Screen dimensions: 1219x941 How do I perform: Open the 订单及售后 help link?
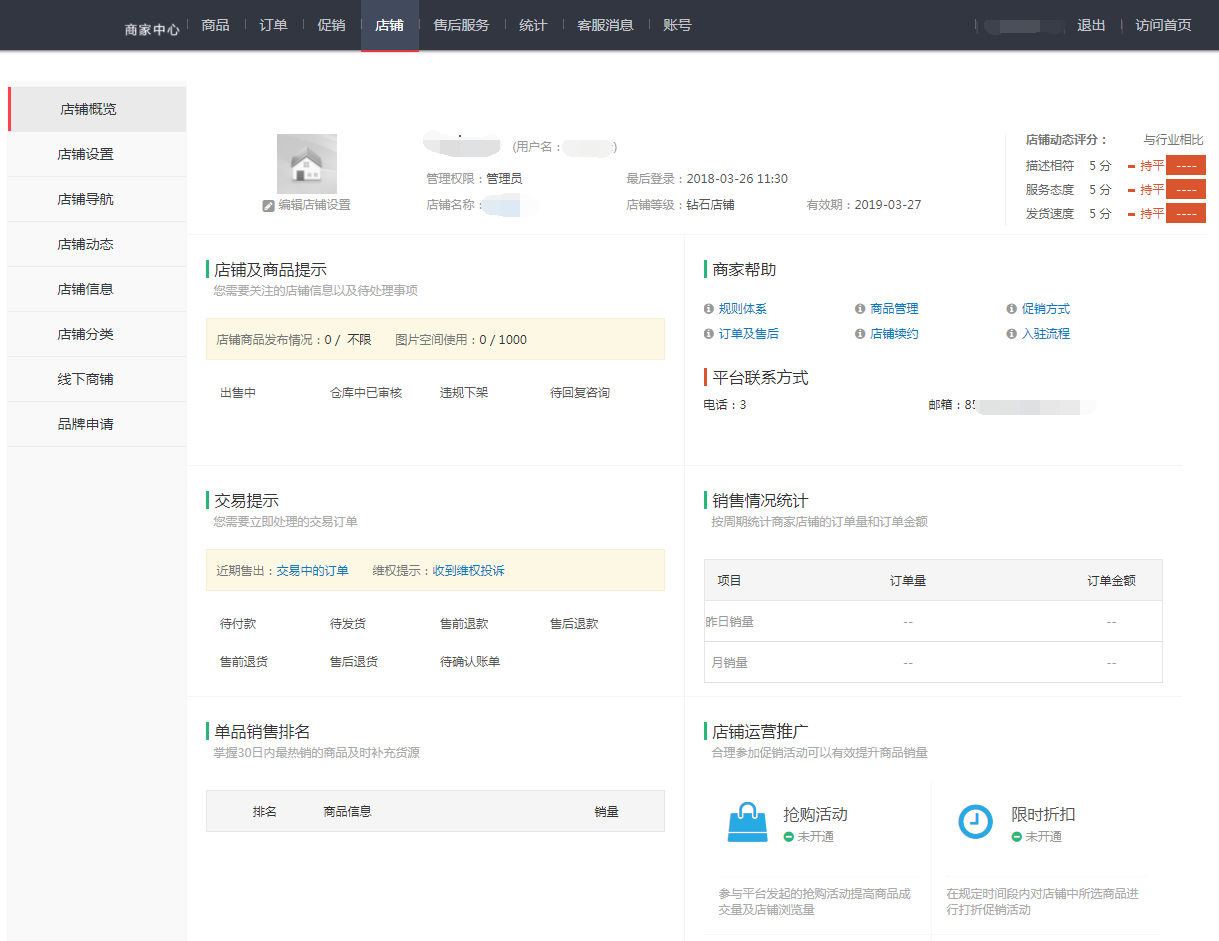pyautogui.click(x=749, y=334)
